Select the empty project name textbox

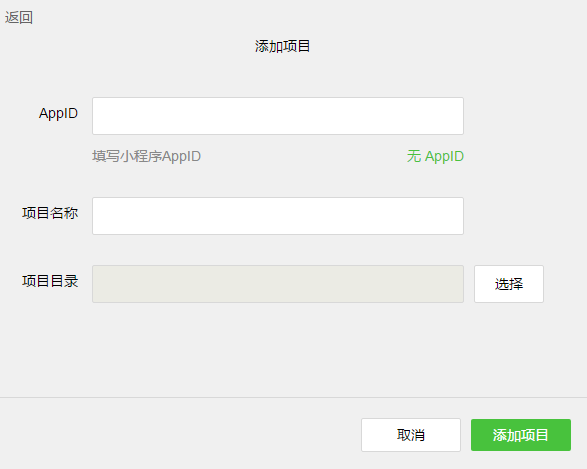[278, 216]
